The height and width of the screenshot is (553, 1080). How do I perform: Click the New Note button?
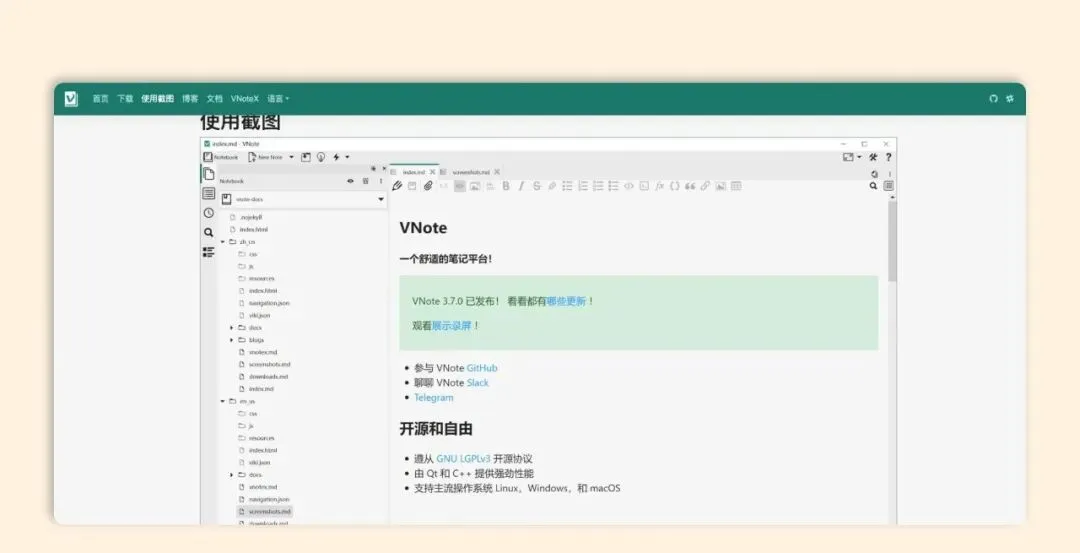click(x=265, y=157)
